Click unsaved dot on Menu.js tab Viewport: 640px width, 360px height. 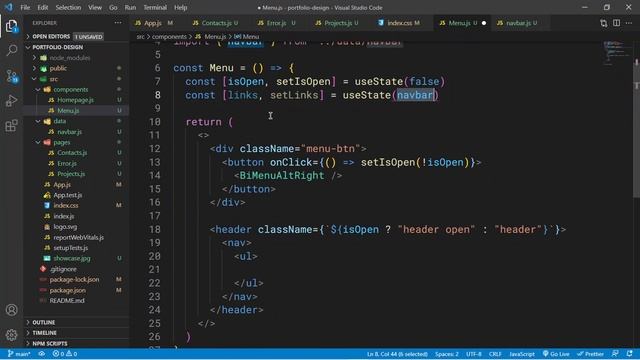484,23
